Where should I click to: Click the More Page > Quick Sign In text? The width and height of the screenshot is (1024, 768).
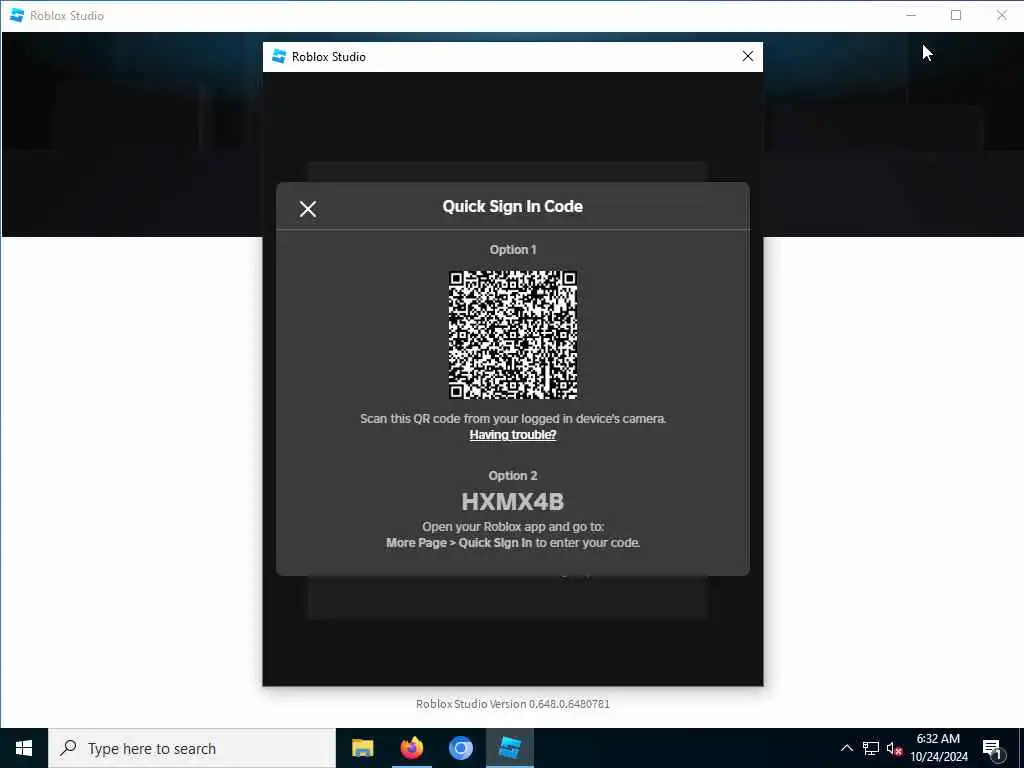coord(459,543)
